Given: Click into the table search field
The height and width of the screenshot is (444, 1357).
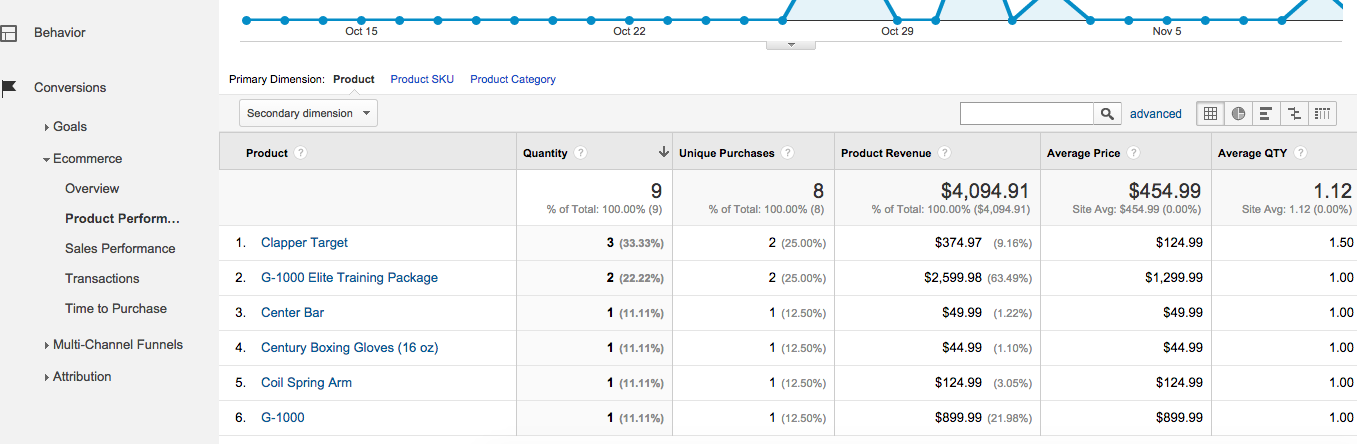Looking at the screenshot, I should pyautogui.click(x=1026, y=114).
